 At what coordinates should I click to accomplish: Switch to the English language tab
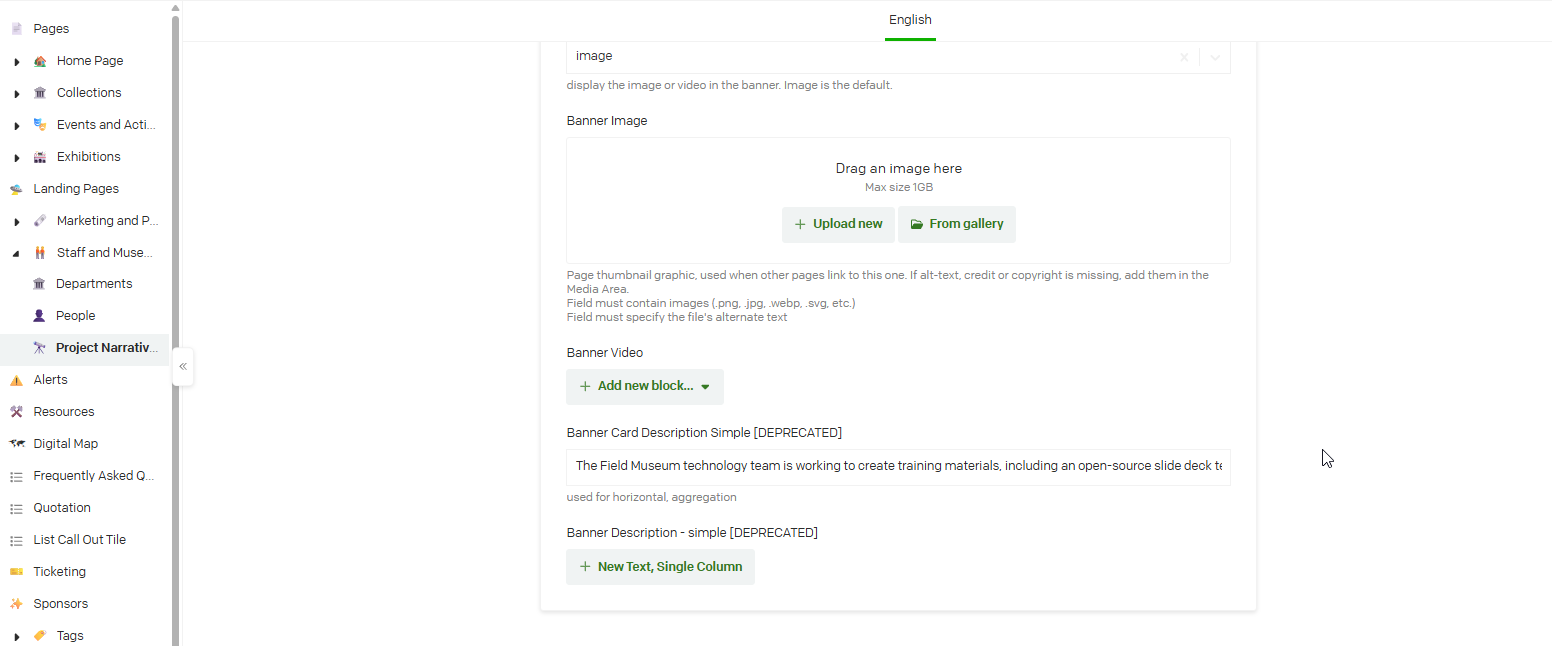[x=910, y=20]
